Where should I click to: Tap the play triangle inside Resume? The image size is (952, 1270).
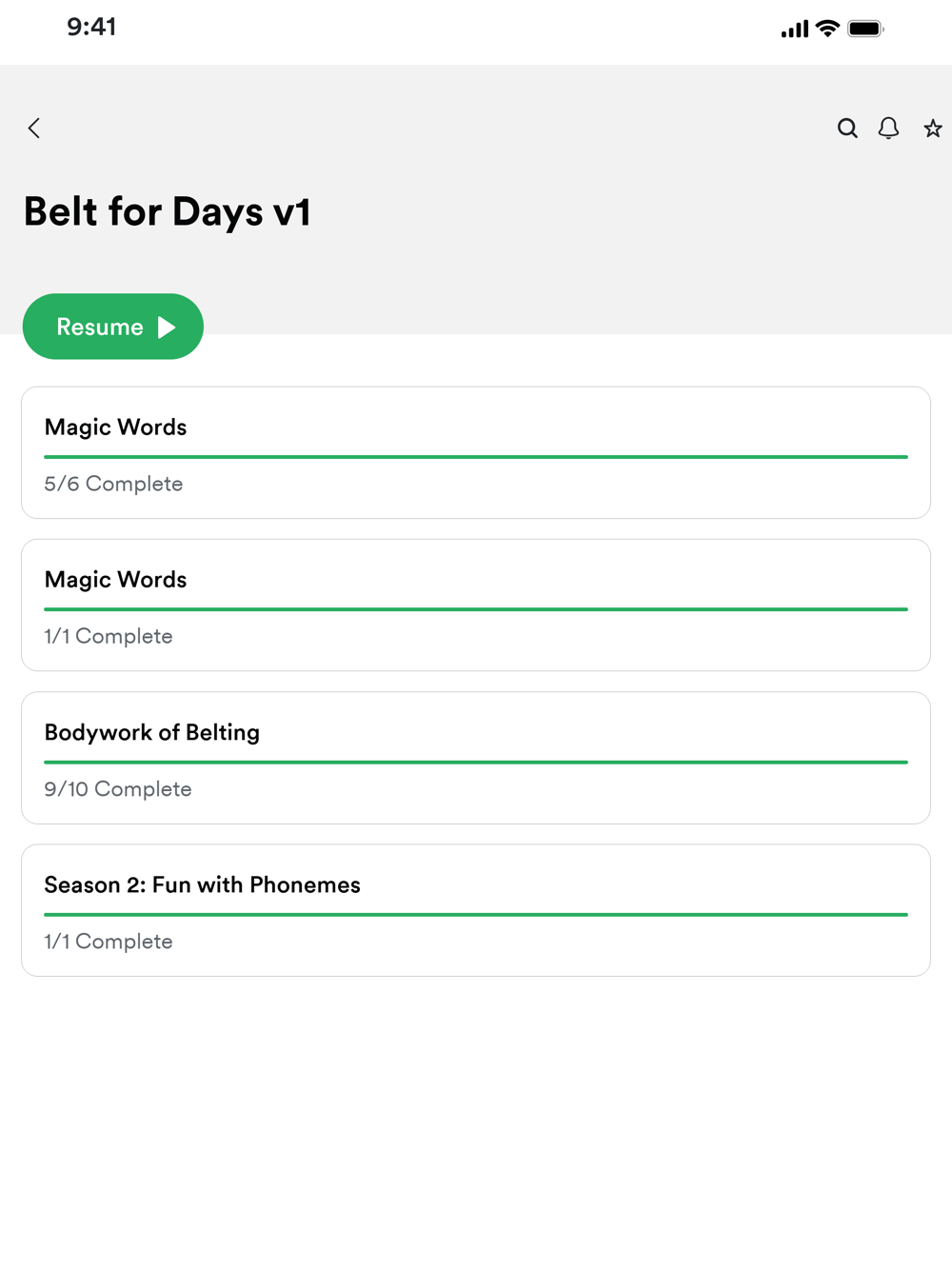coord(167,327)
